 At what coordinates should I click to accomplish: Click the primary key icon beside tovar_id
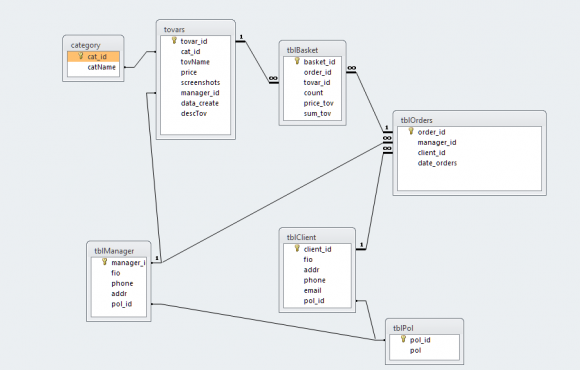(174, 40)
